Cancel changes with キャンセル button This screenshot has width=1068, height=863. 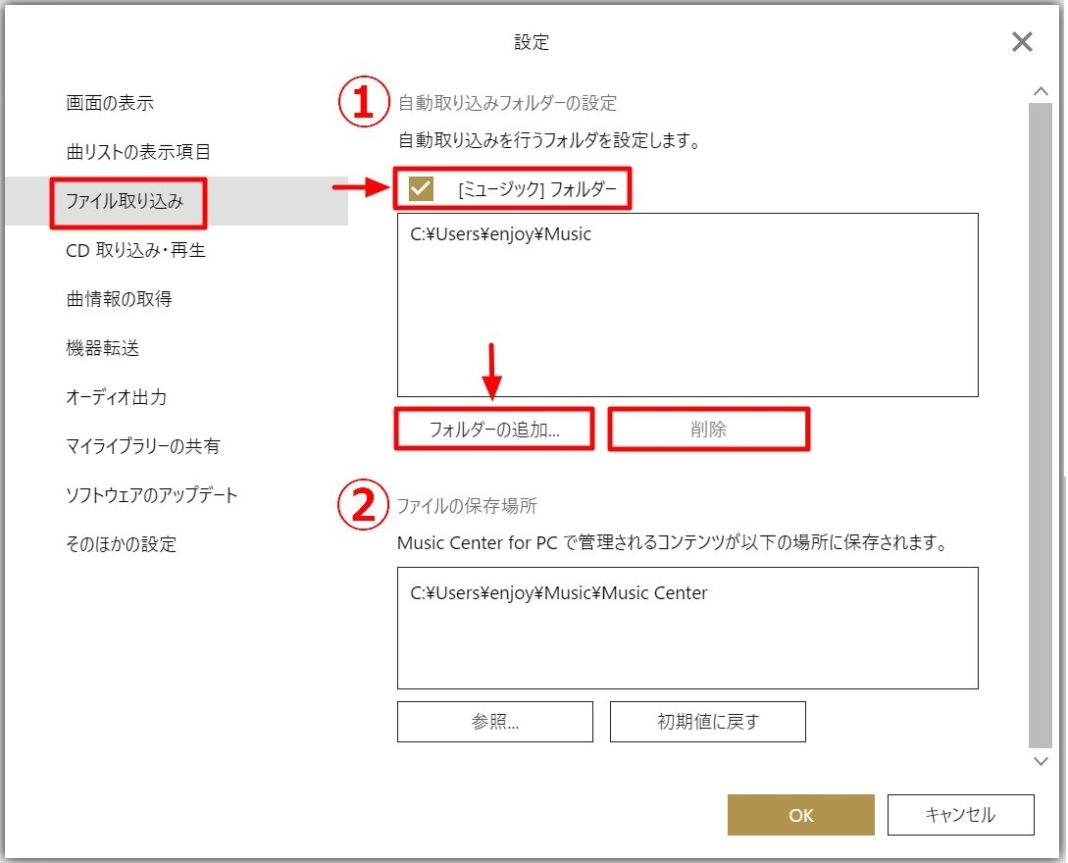coord(960,813)
